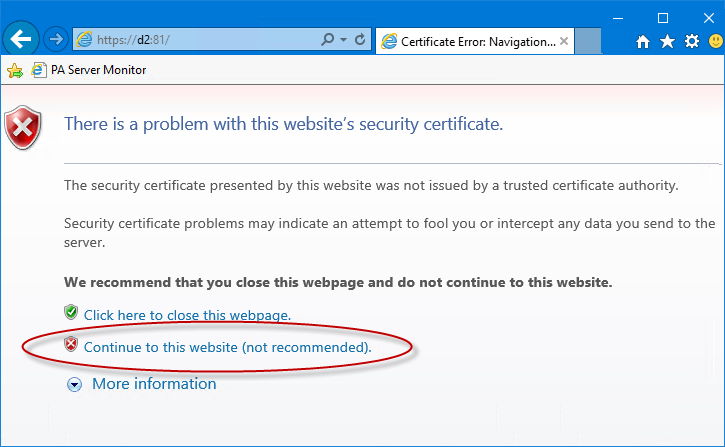Click 'Continue to this website (not recommended)'

[x=227, y=348]
